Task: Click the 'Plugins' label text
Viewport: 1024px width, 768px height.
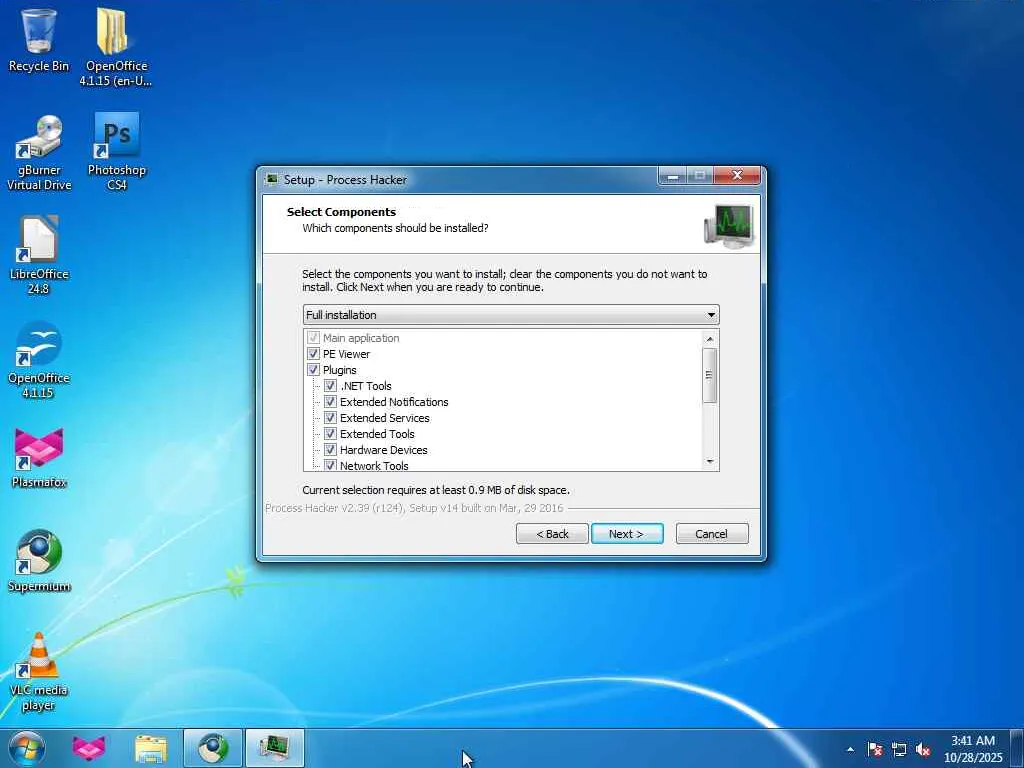Action: (x=340, y=370)
